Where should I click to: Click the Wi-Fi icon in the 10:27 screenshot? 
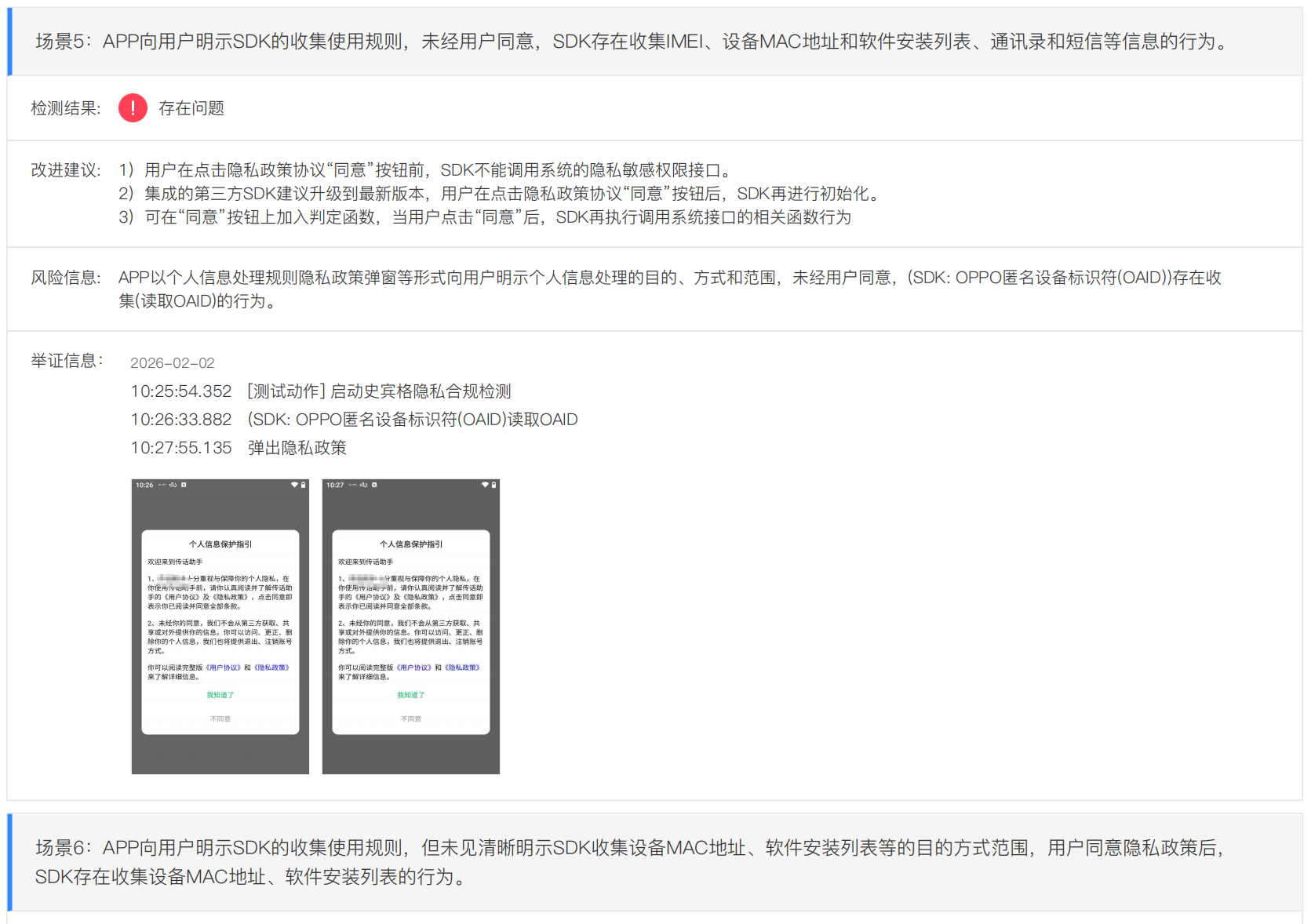pos(485,485)
